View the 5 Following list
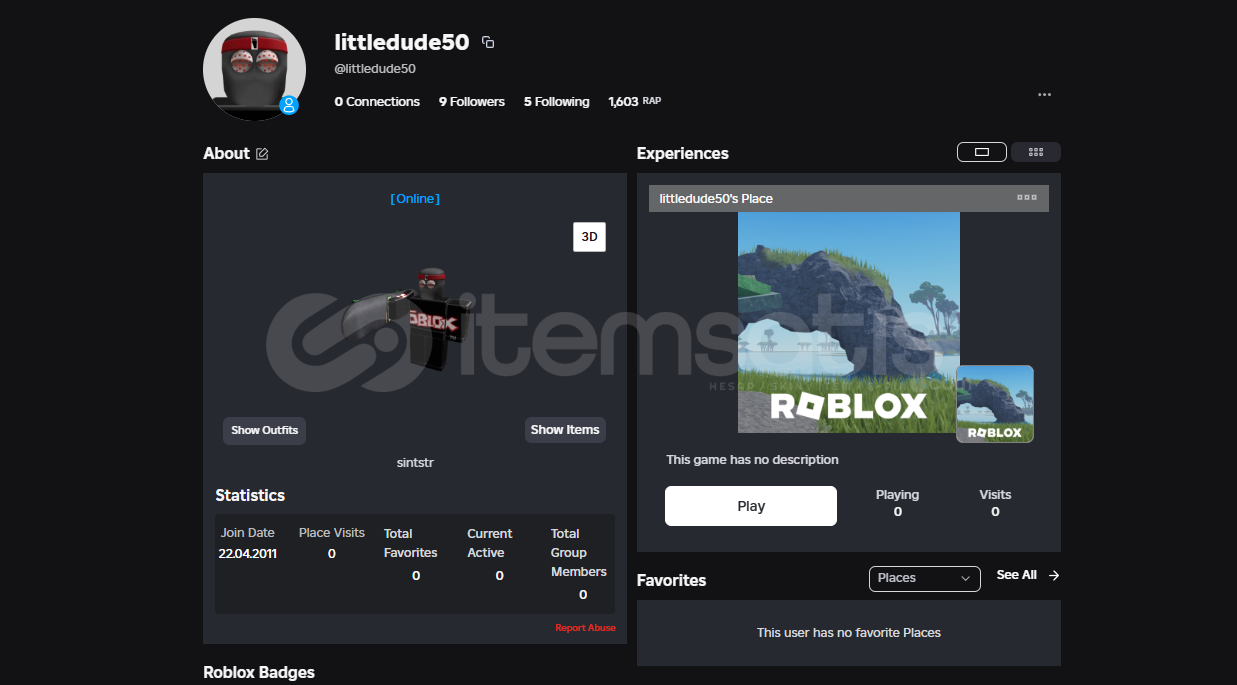Image resolution: width=1237 pixels, height=685 pixels. click(x=557, y=101)
